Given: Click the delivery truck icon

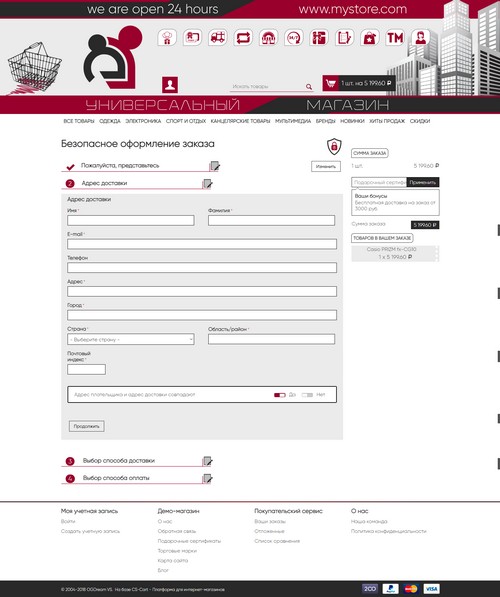Looking at the screenshot, I should [x=217, y=38].
